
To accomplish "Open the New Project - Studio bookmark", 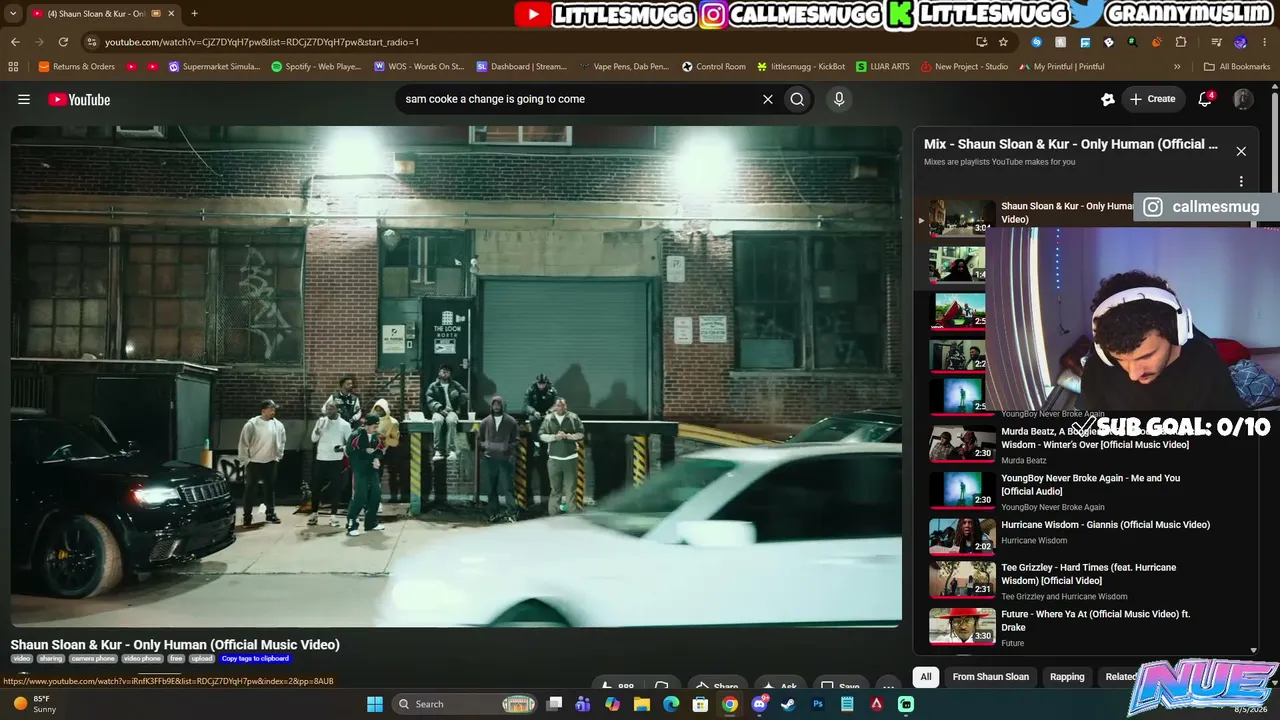I will coord(964,67).
